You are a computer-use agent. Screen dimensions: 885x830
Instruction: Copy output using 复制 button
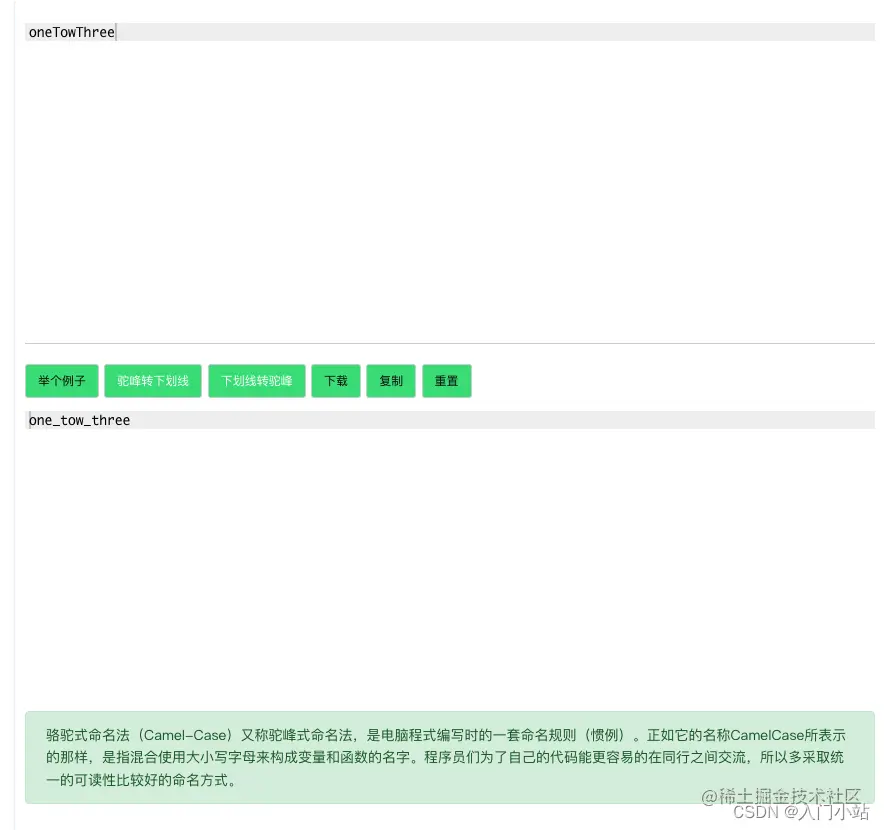391,381
